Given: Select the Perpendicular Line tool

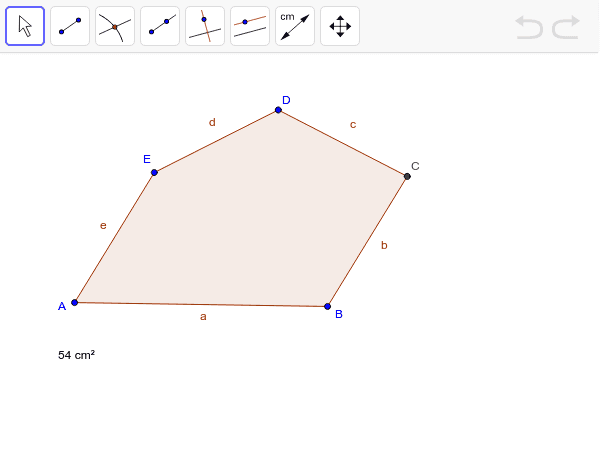Looking at the screenshot, I should [x=205, y=26].
